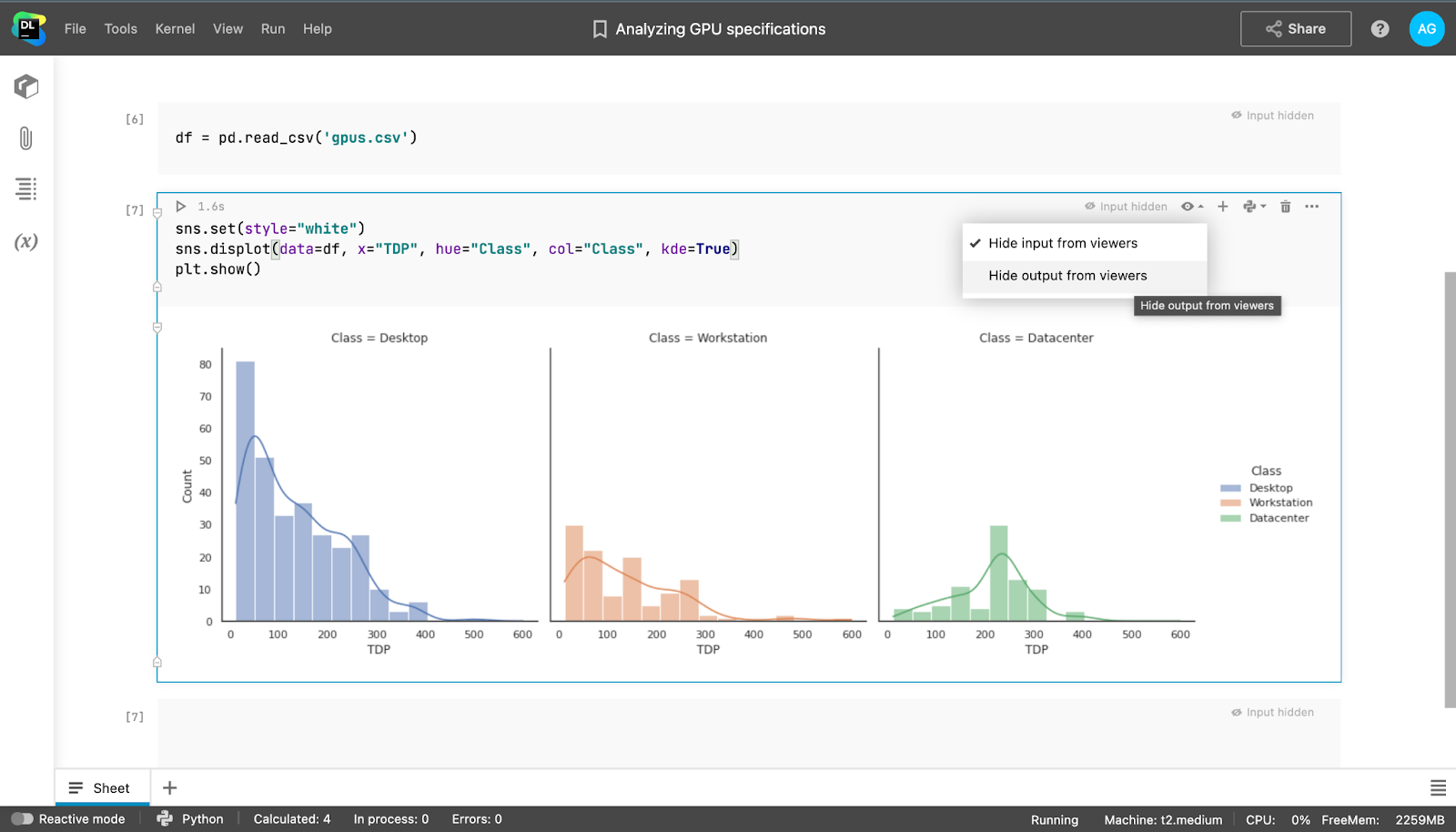Click crossed-eye icon in cell [6] Input hidden

pyautogui.click(x=1236, y=116)
